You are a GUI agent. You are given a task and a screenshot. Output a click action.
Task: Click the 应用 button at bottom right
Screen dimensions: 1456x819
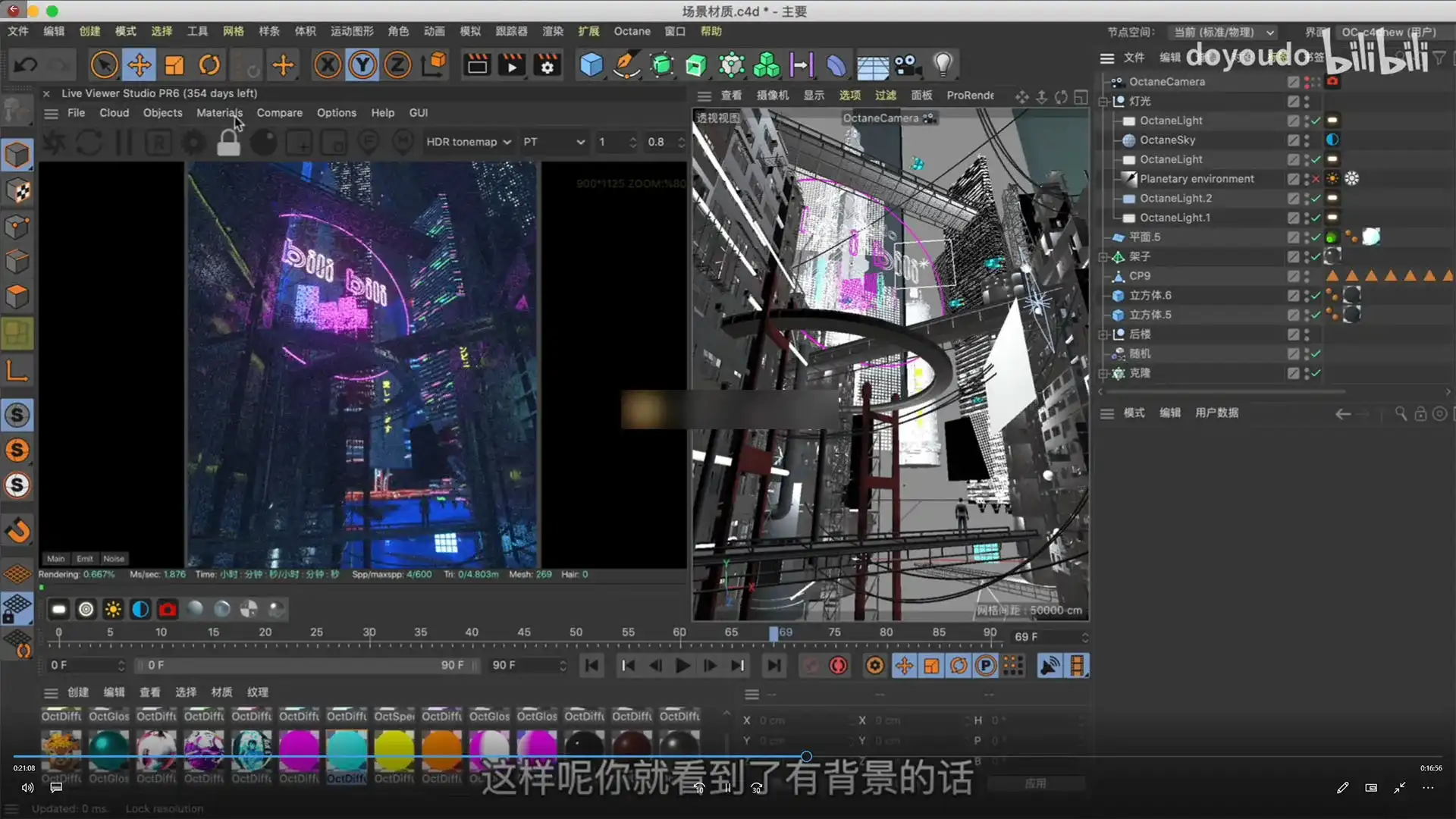[x=1036, y=783]
